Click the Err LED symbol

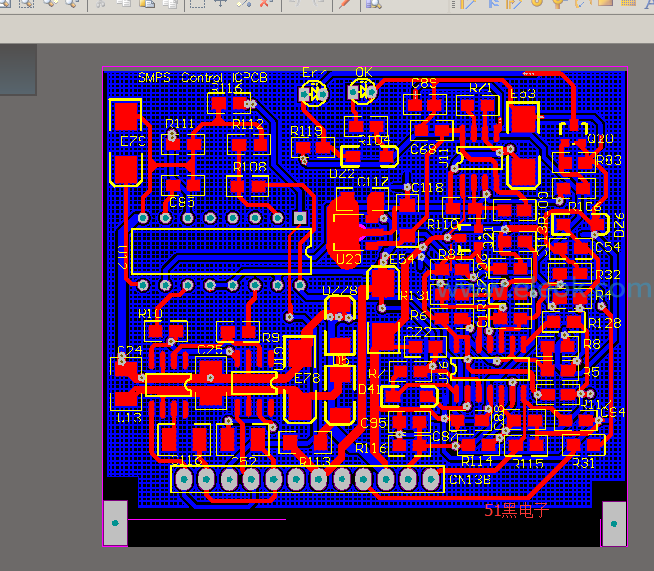tap(314, 94)
